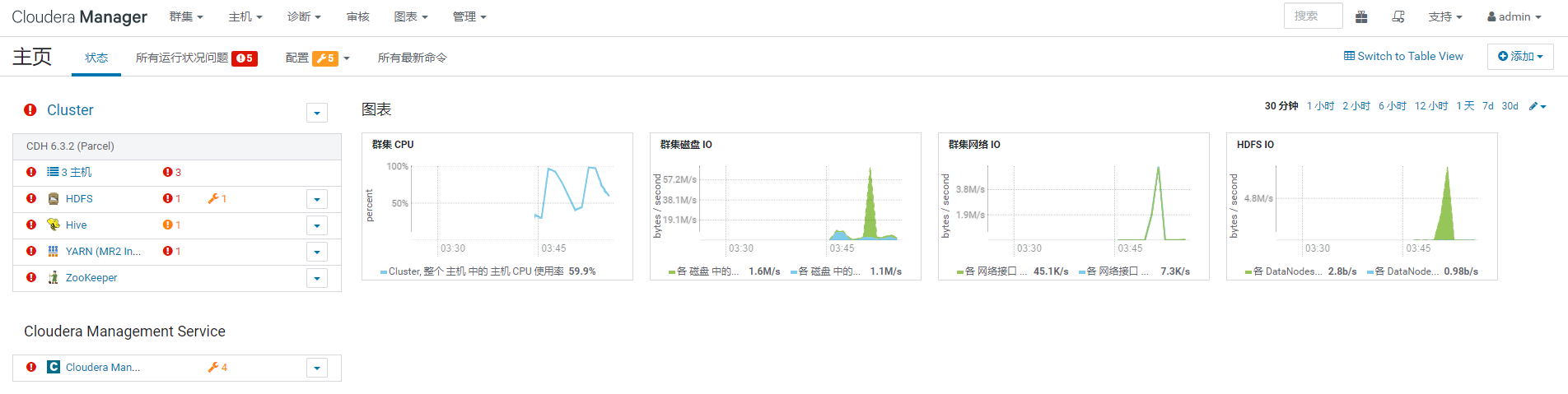Select the 2 小时 time range
The width and height of the screenshot is (1568, 394).
coord(1356,106)
